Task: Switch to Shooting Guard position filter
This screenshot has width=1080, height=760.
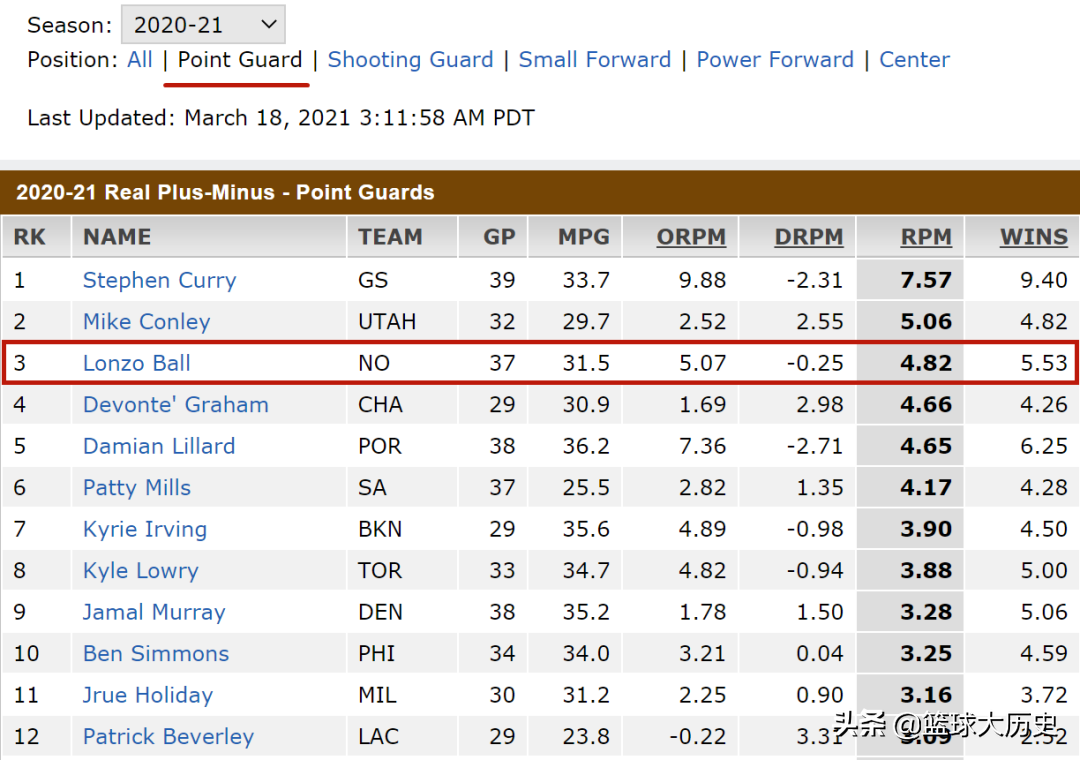Action: (410, 60)
